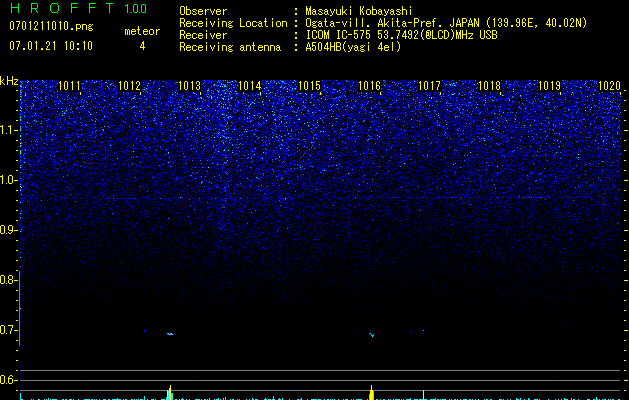Click the faint green echo dot near 1017
Image resolution: width=629 pixels, height=400 pixels.
point(423,331)
